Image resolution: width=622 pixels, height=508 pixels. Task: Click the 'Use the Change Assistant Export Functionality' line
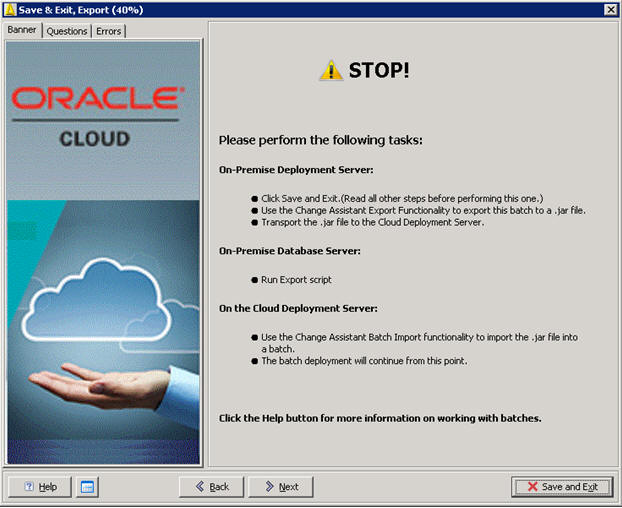pyautogui.click(x=423, y=211)
